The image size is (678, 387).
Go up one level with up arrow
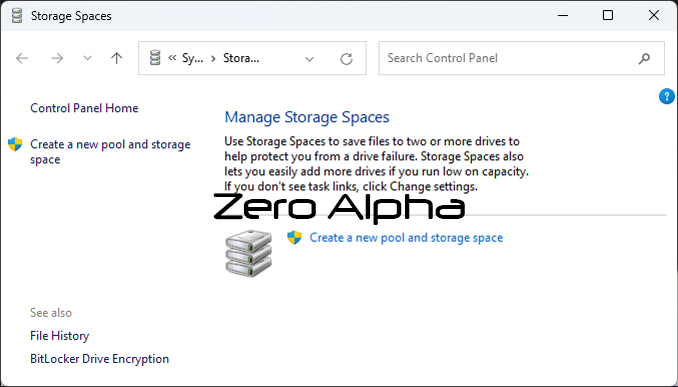(x=116, y=58)
